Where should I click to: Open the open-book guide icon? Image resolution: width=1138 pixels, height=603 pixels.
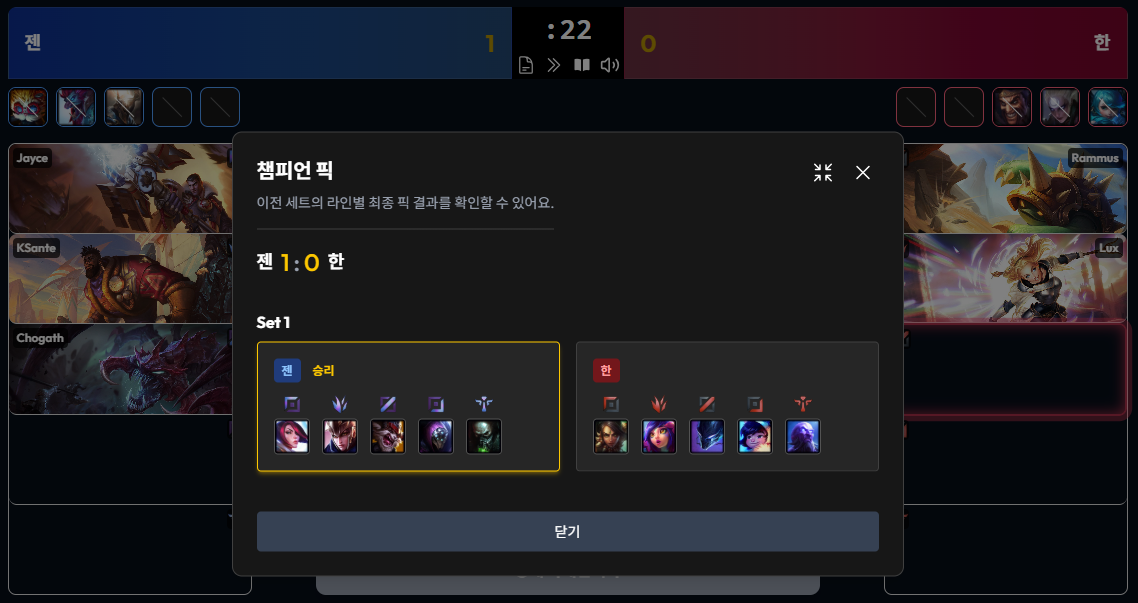click(582, 65)
